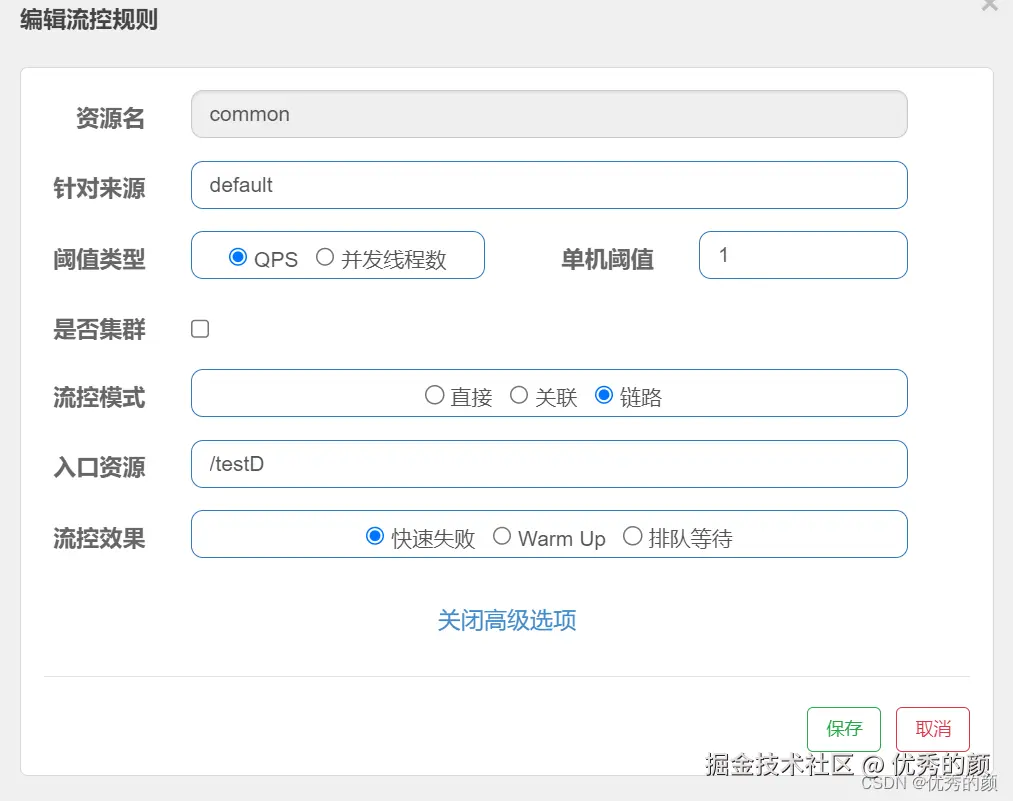The height and width of the screenshot is (801, 1013).
Task: Select the 排队等待 flow control effect
Action: (633, 536)
